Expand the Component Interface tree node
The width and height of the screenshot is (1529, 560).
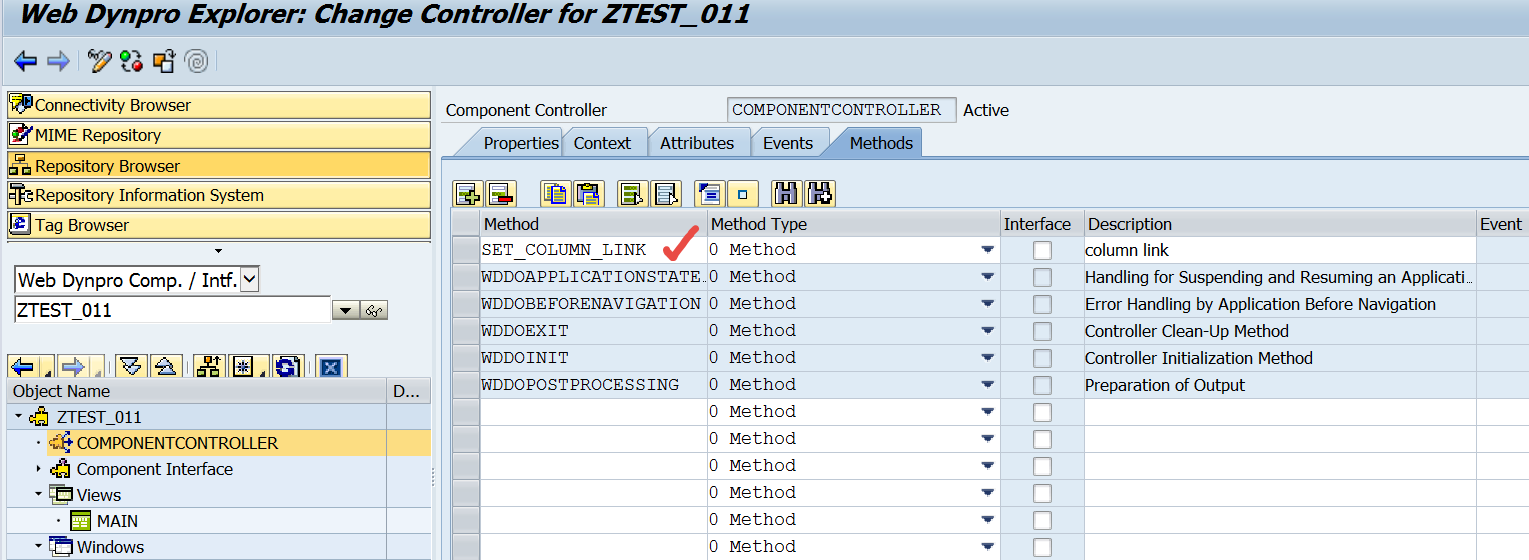(x=39, y=469)
